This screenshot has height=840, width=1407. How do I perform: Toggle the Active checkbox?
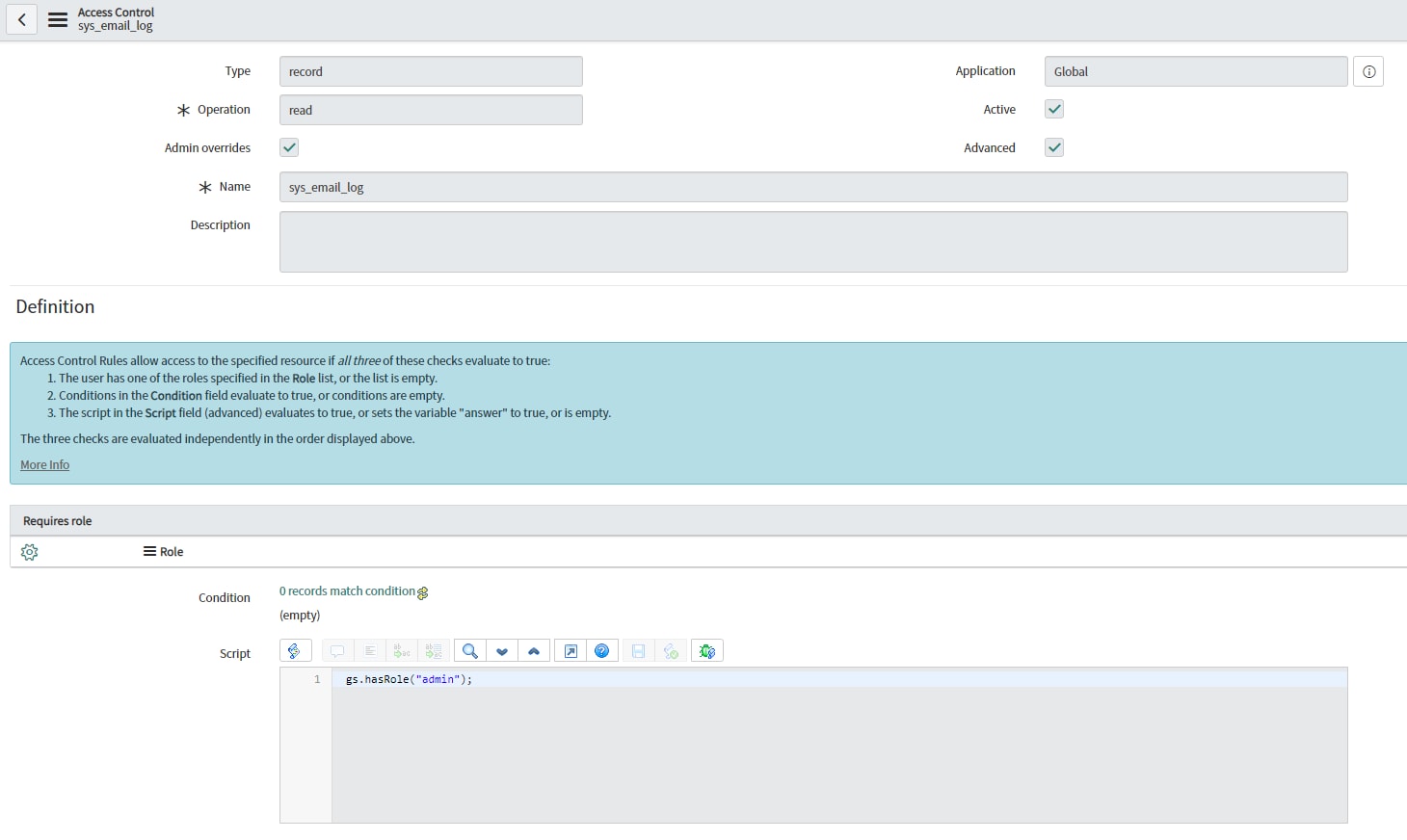(x=1054, y=109)
